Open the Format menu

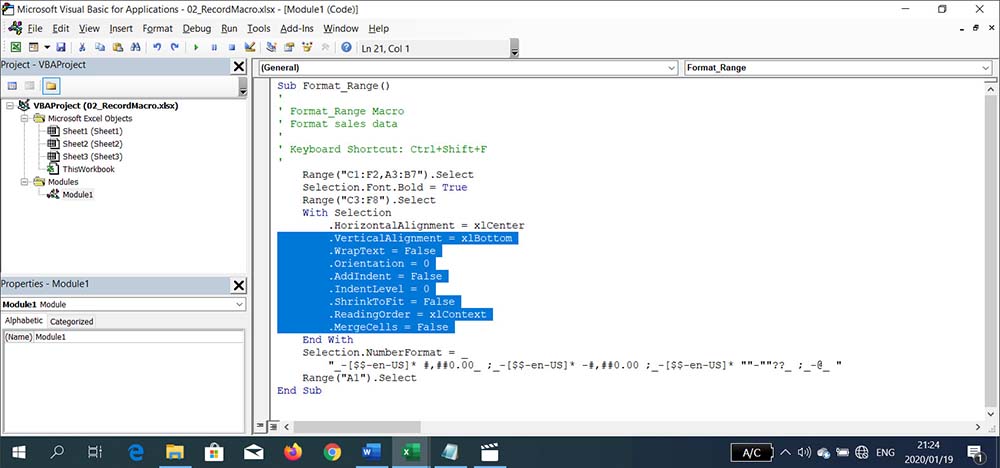(x=158, y=29)
